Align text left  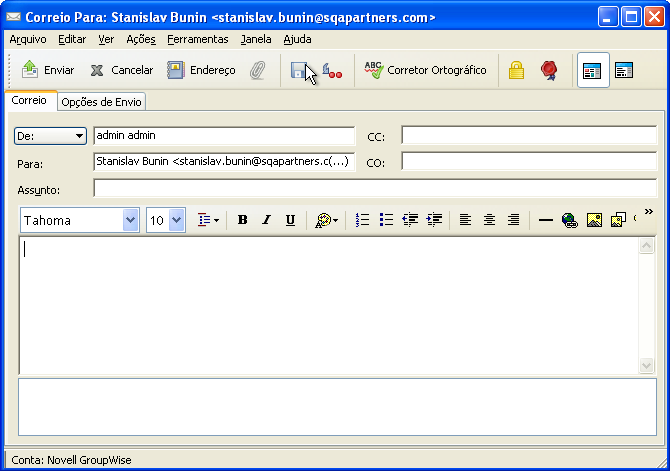[x=465, y=220]
